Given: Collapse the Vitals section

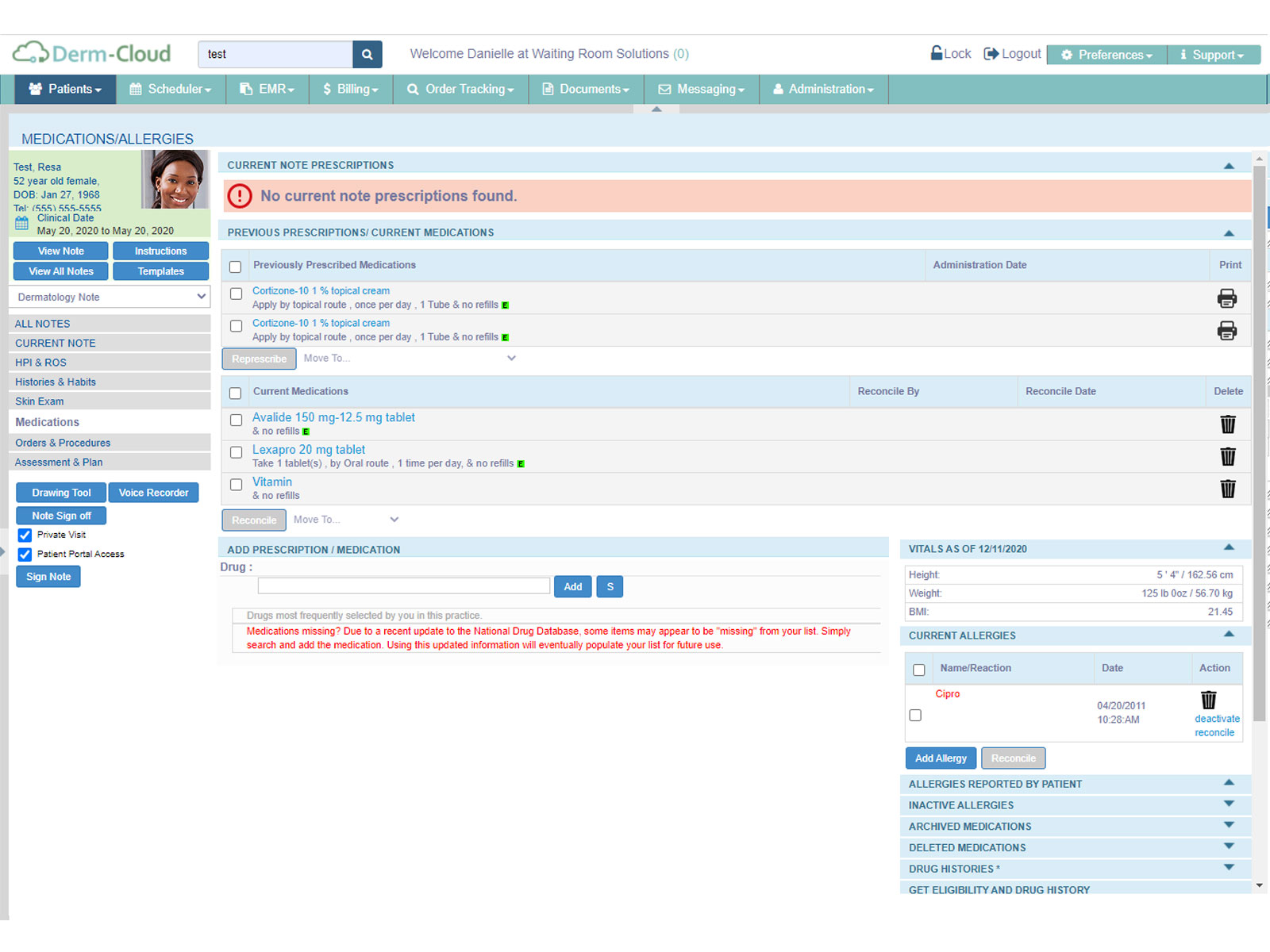Looking at the screenshot, I should (x=1229, y=547).
